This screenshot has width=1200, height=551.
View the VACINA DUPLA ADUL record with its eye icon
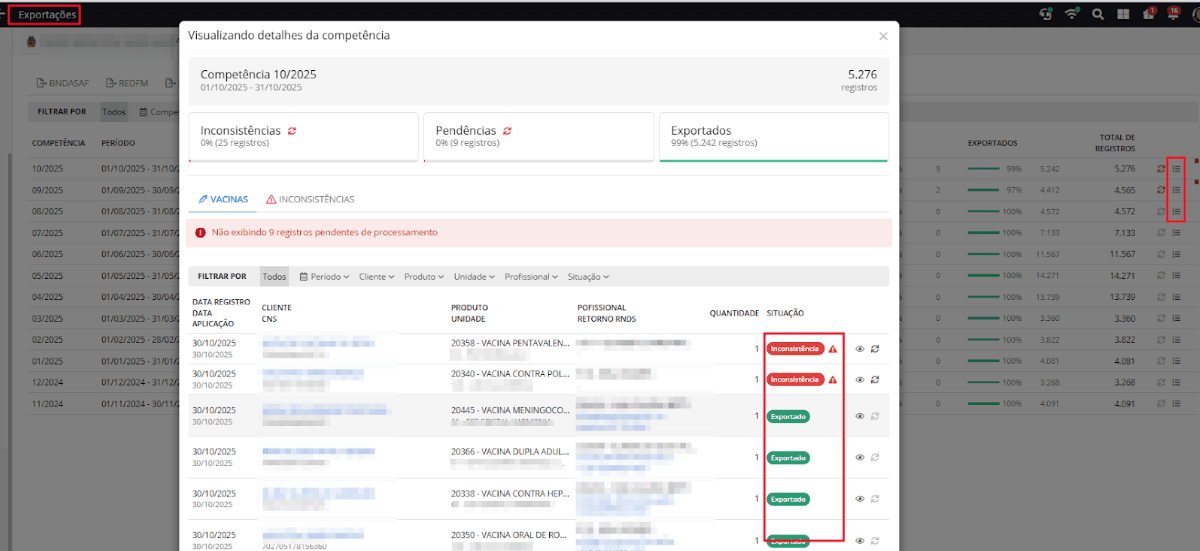click(x=859, y=457)
